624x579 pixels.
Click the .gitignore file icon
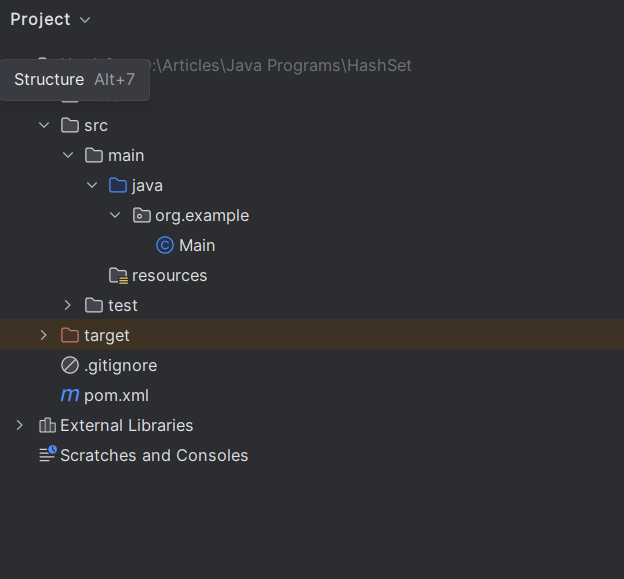70,365
